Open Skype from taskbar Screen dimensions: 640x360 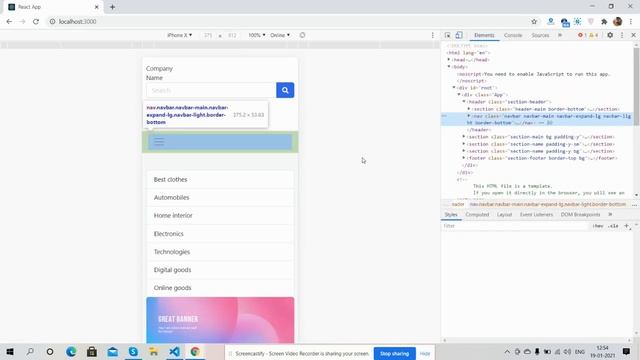(x=133, y=351)
